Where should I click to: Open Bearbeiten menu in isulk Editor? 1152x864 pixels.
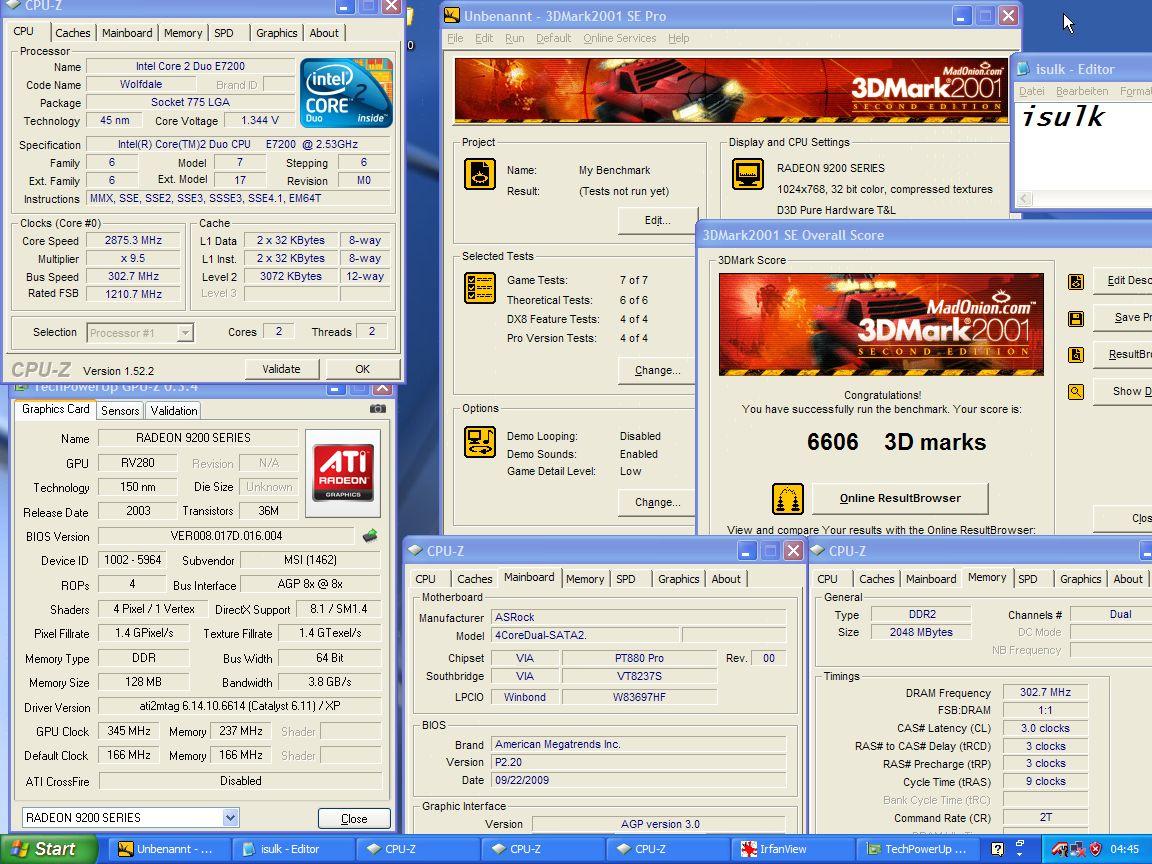point(1082,91)
